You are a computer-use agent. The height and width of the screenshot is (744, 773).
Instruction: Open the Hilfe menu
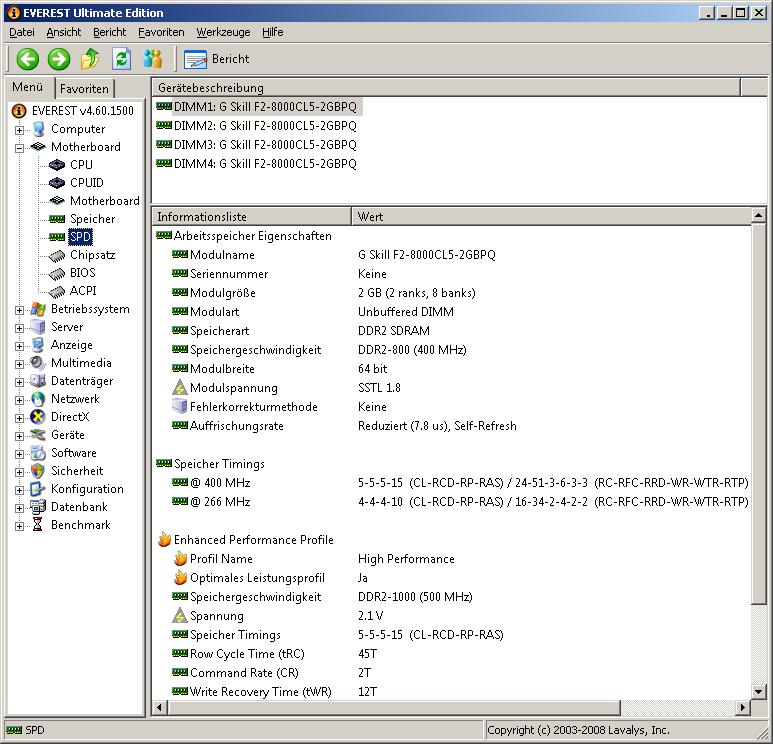coord(273,32)
